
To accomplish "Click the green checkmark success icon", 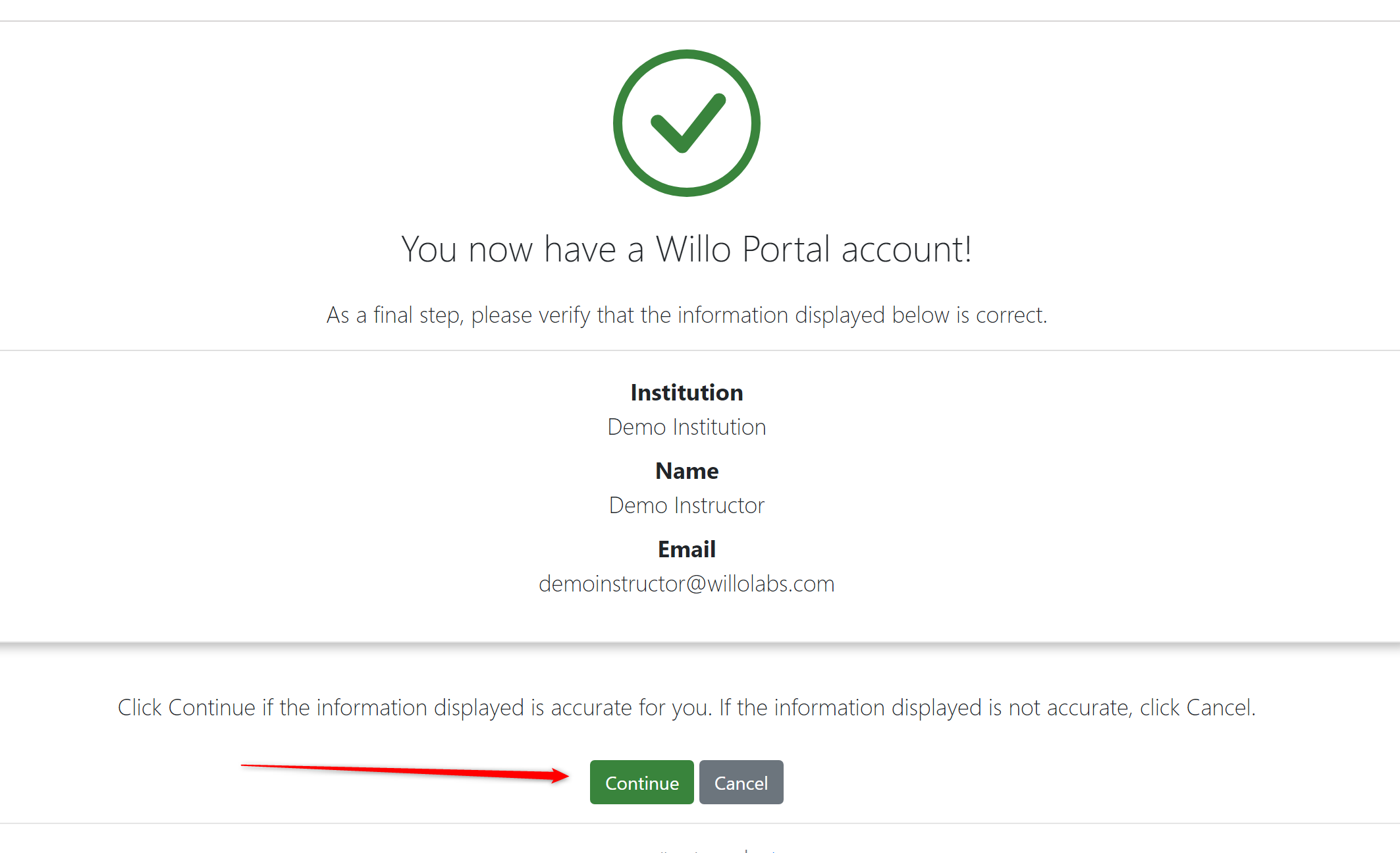I will tap(686, 123).
